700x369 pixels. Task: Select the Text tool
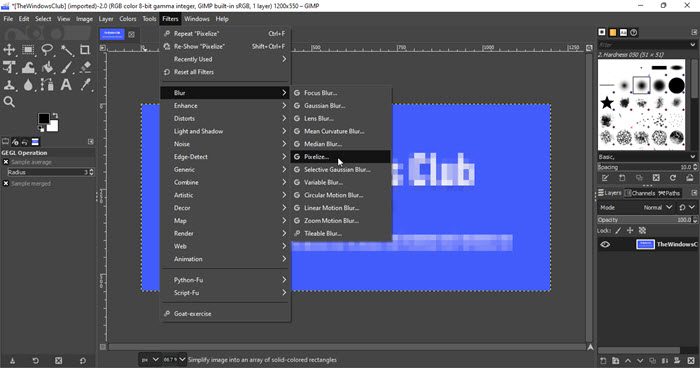pyautogui.click(x=67, y=85)
